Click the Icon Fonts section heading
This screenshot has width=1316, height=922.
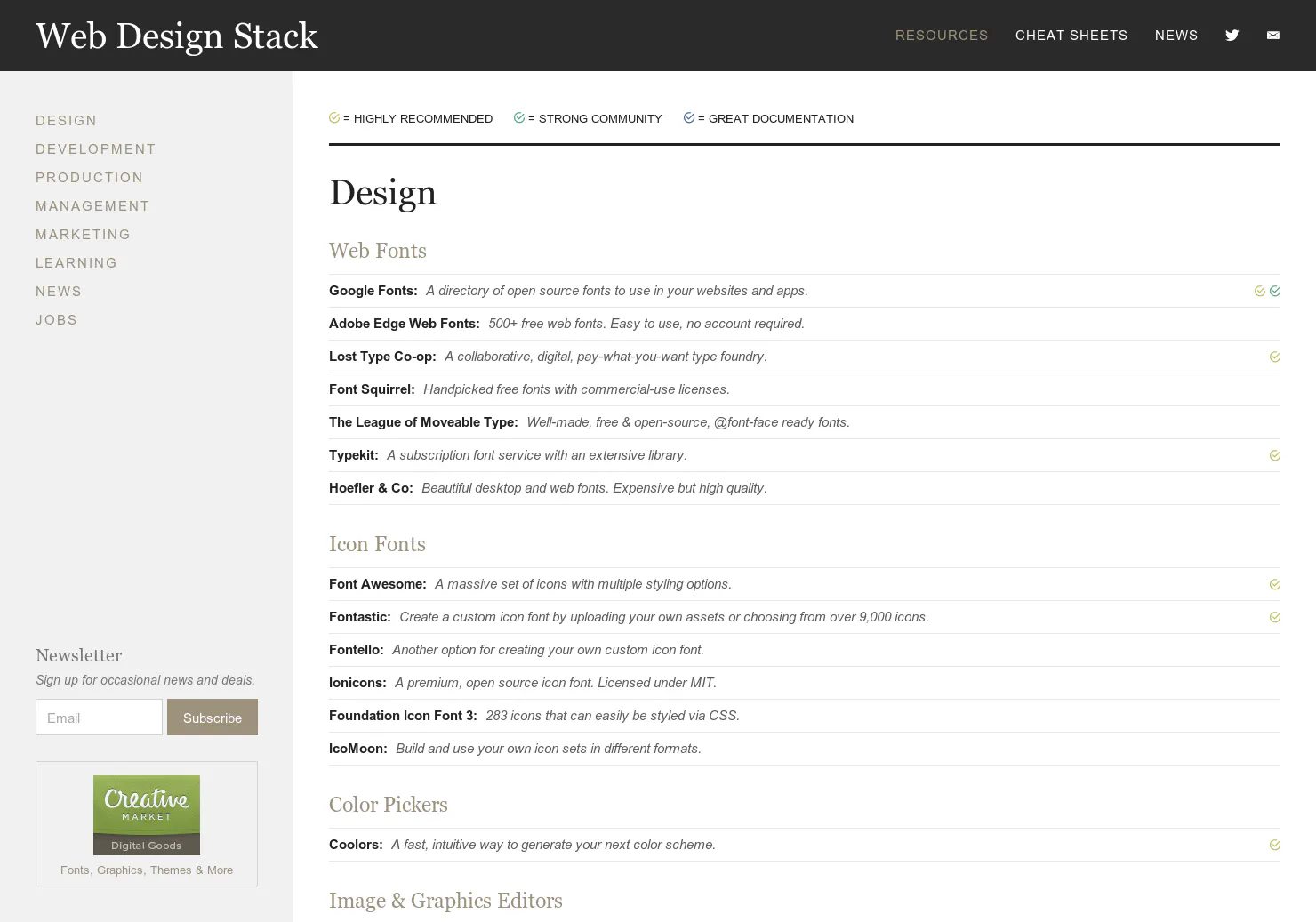[377, 544]
